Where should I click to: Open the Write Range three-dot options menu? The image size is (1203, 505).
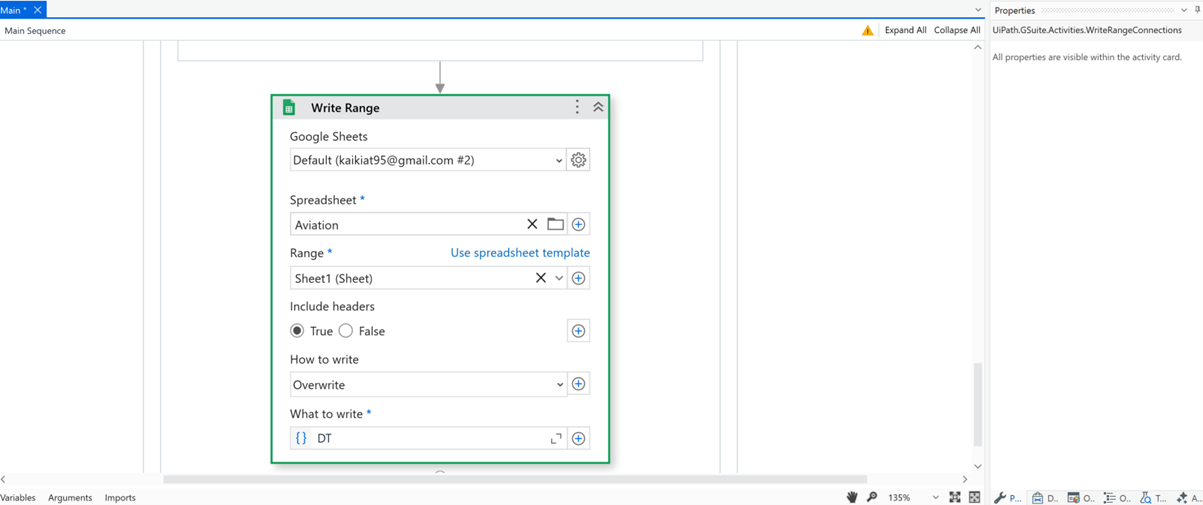[x=577, y=107]
